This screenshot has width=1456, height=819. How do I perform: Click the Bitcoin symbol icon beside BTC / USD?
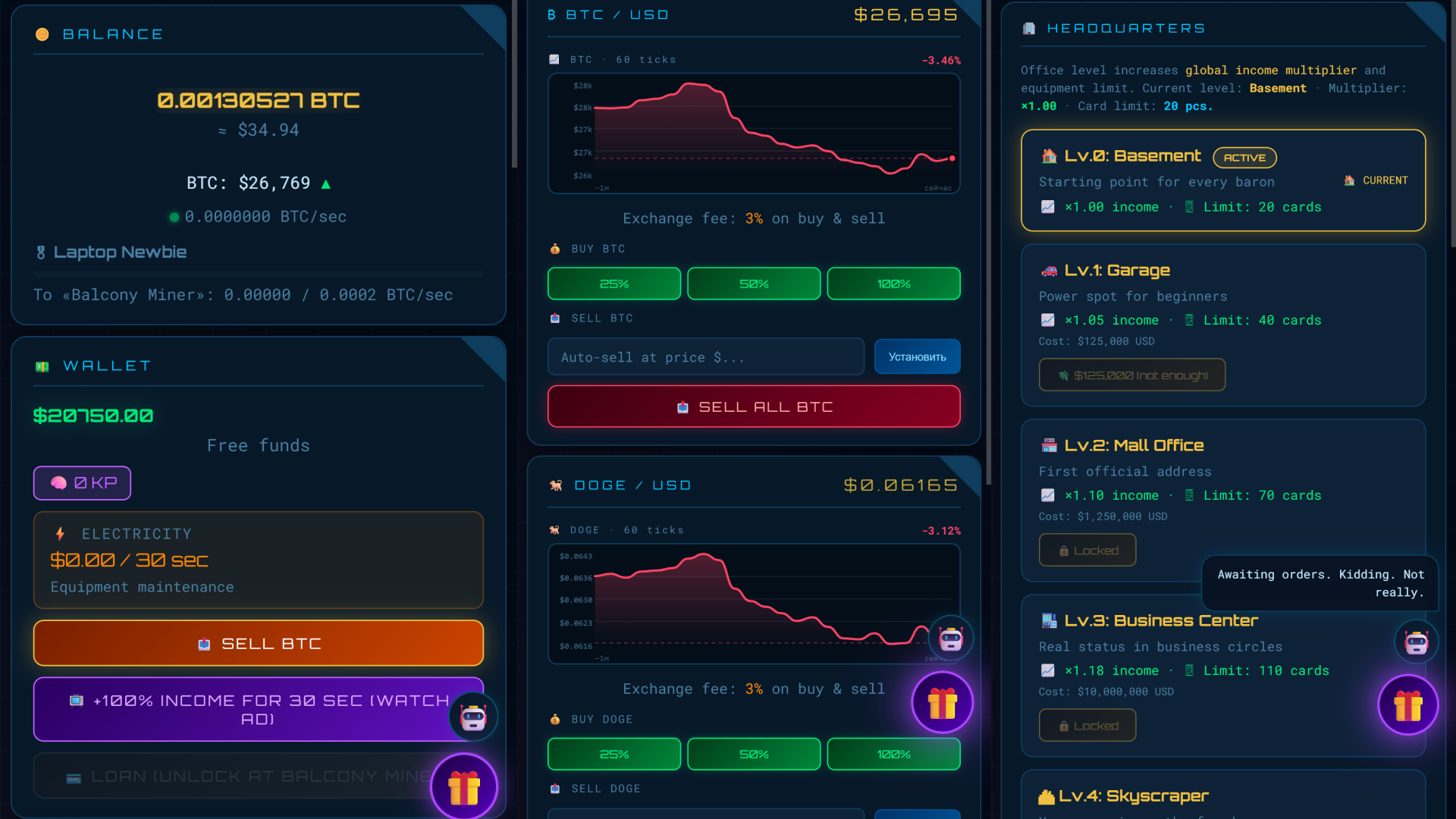551,15
